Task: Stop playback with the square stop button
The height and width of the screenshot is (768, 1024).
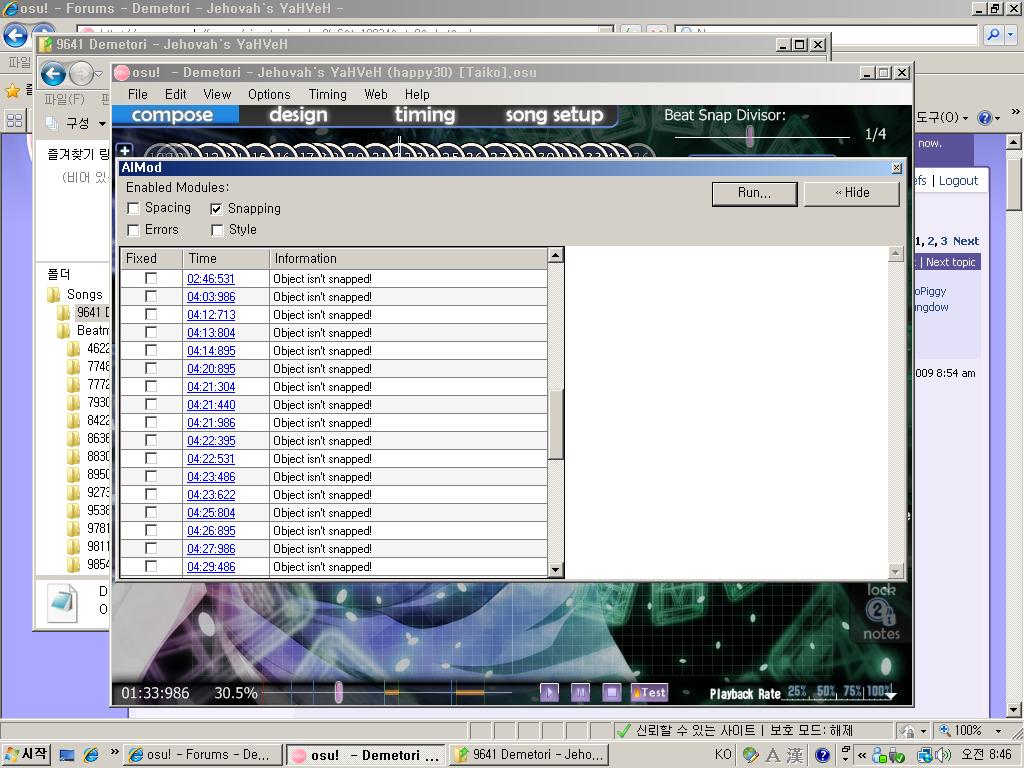Action: click(611, 692)
